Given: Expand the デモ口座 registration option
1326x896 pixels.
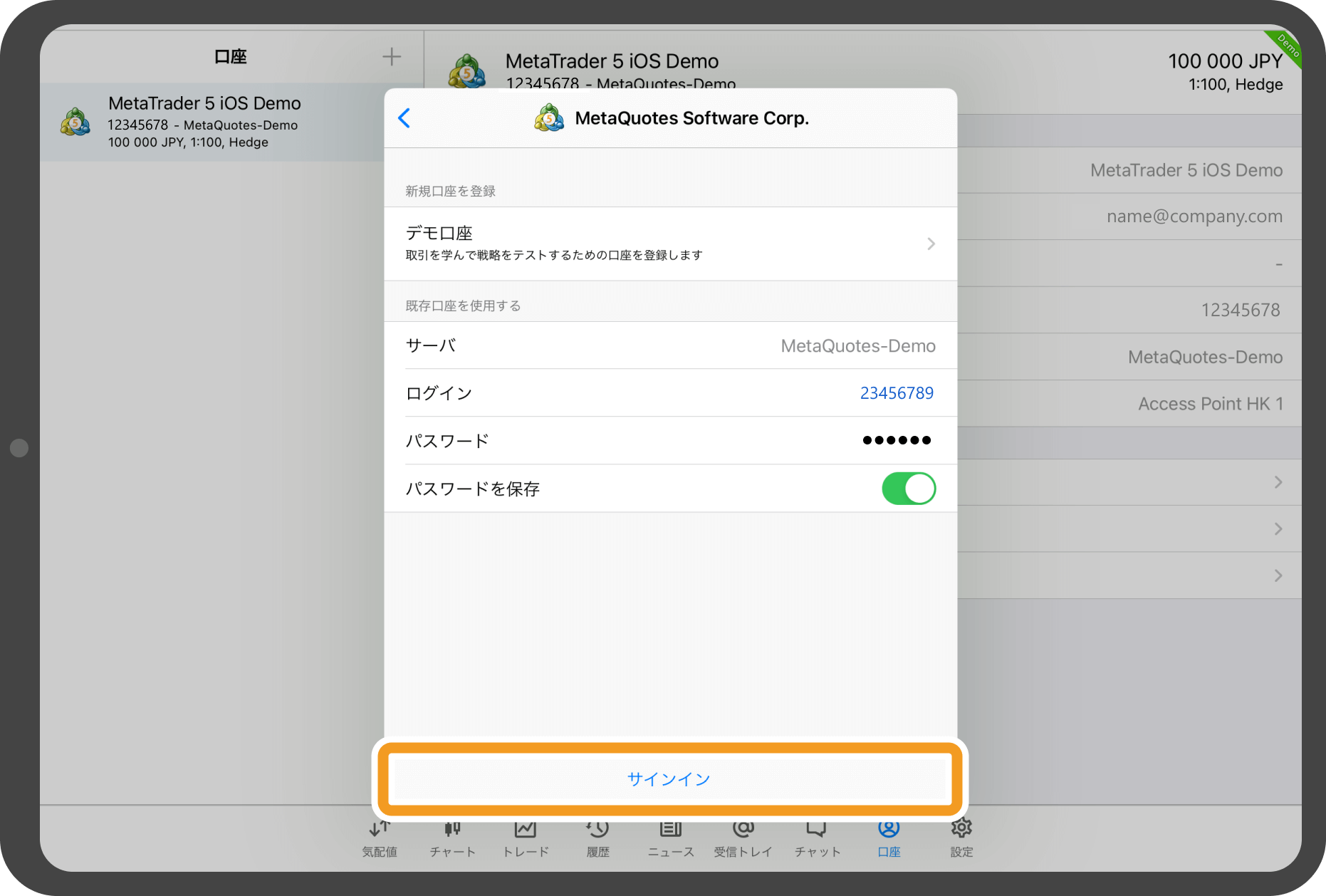Looking at the screenshot, I should click(669, 243).
